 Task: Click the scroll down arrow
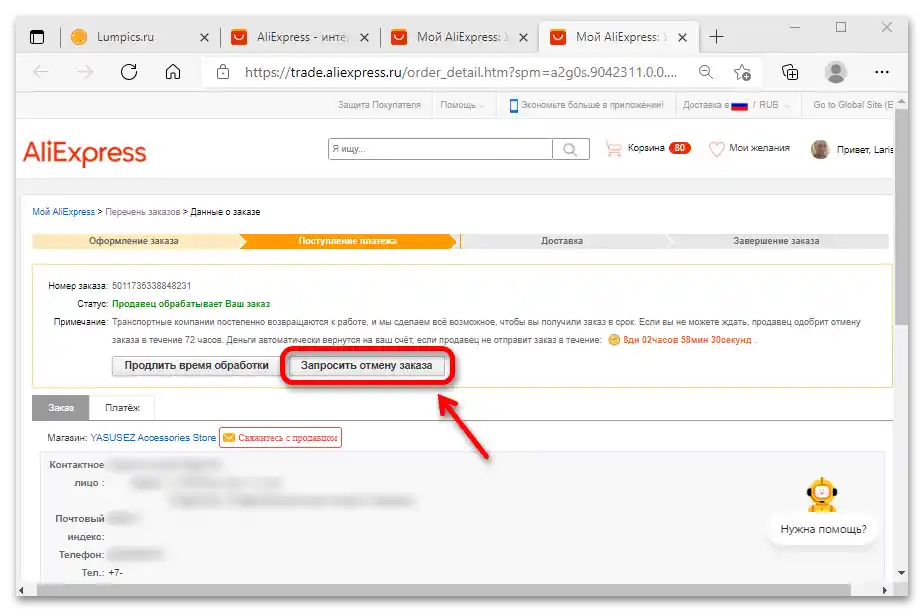[x=901, y=573]
